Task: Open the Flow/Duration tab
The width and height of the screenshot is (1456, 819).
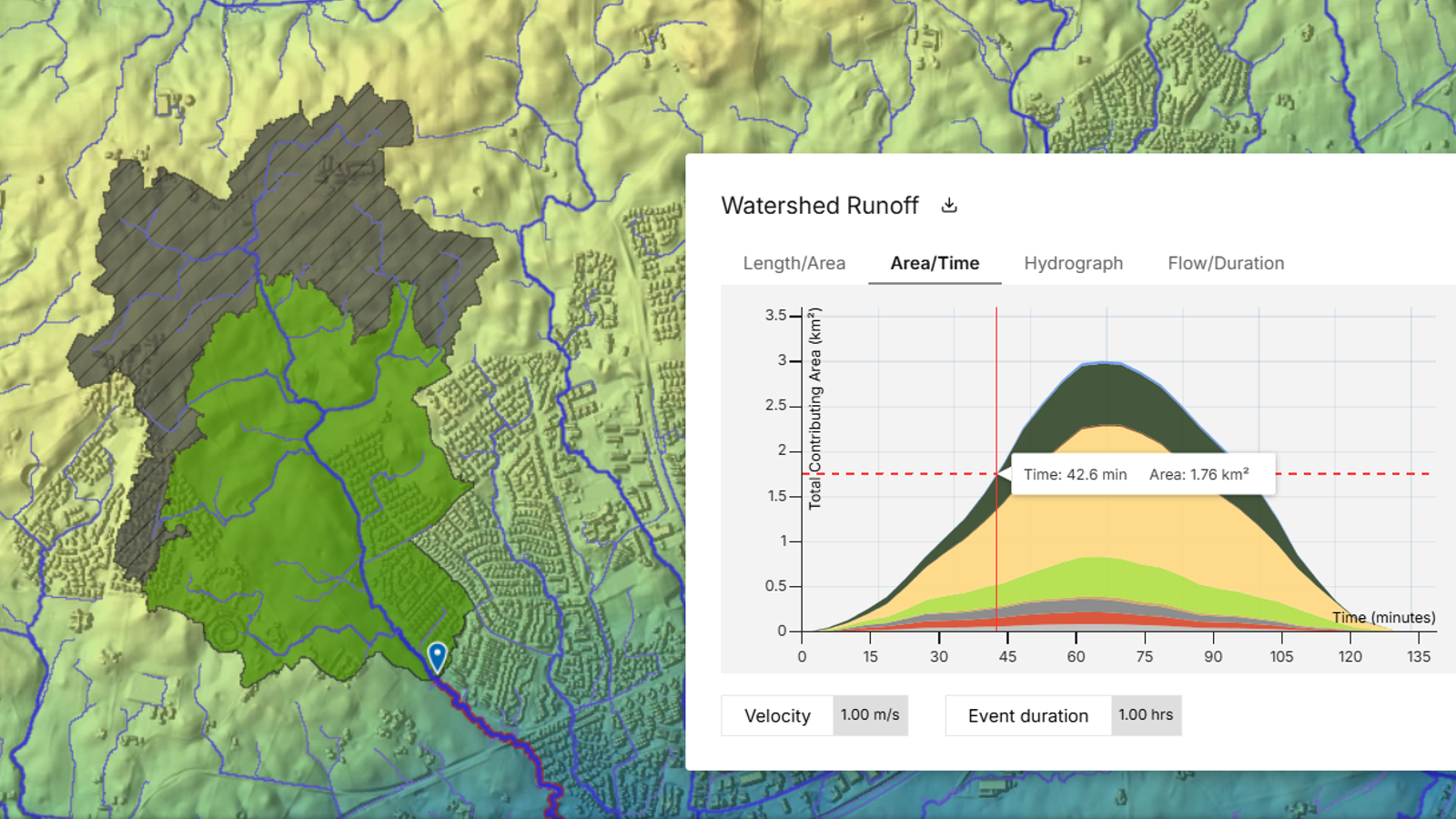Action: [x=1226, y=263]
